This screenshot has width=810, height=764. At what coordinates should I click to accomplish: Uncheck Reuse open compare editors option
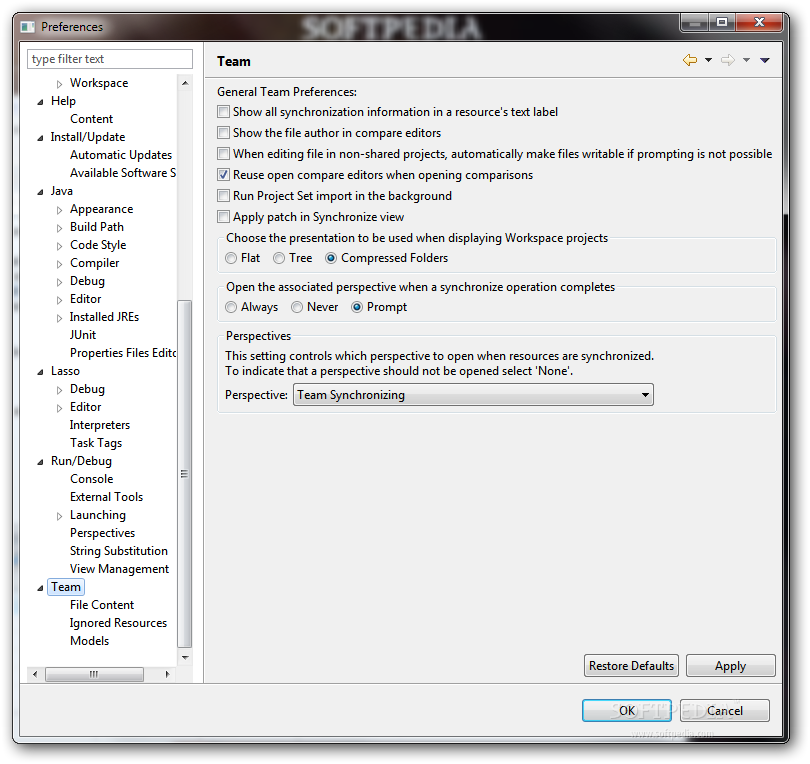(223, 175)
